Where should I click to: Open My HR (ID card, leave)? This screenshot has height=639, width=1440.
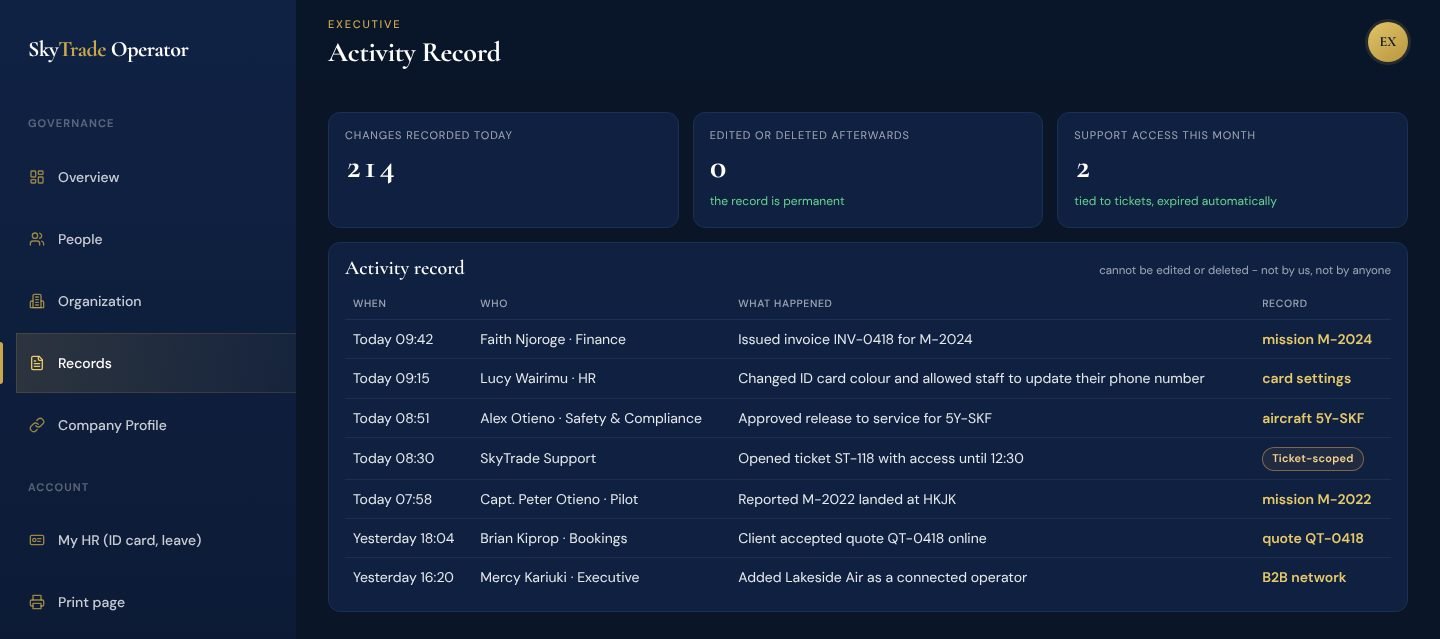point(156,540)
